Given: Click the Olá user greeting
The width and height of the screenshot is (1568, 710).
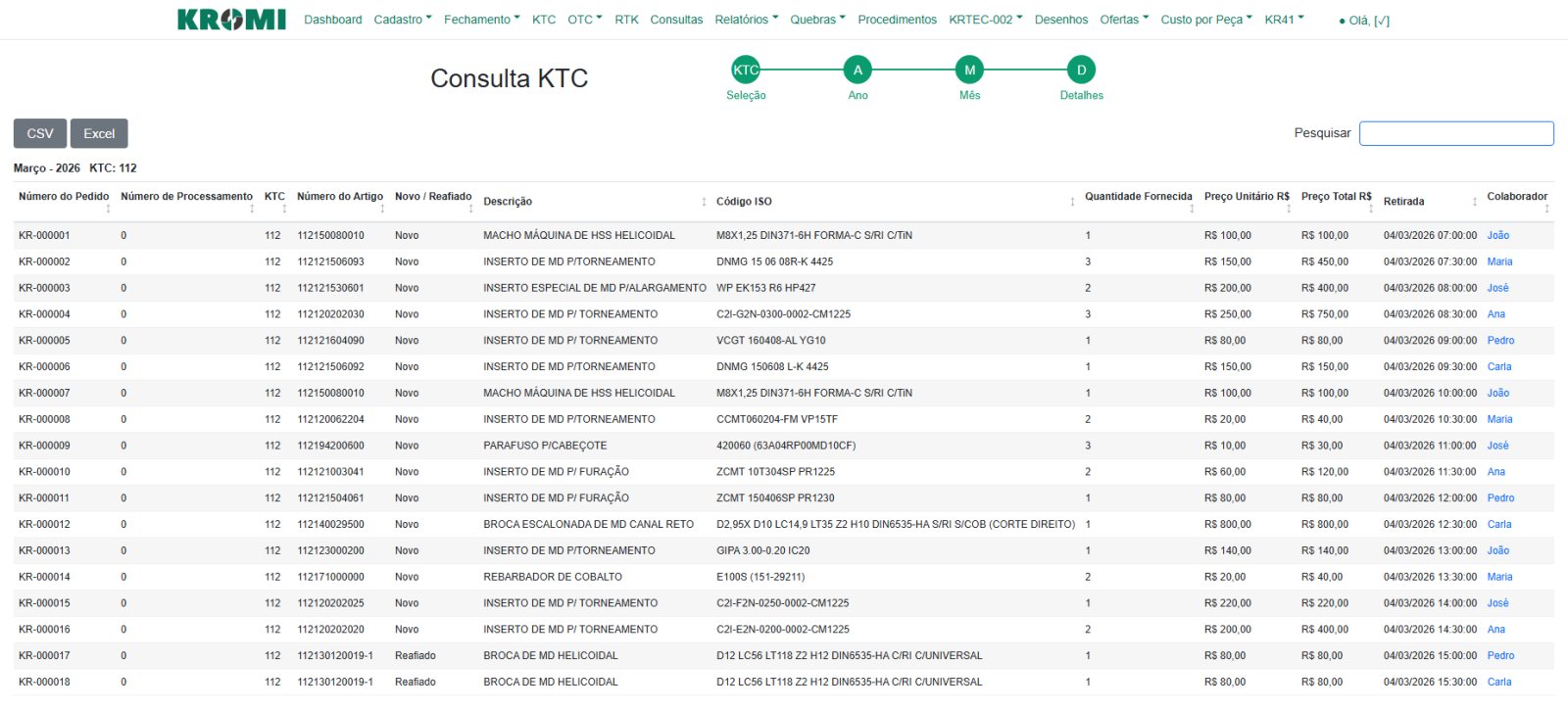Looking at the screenshot, I should pos(1364,21).
